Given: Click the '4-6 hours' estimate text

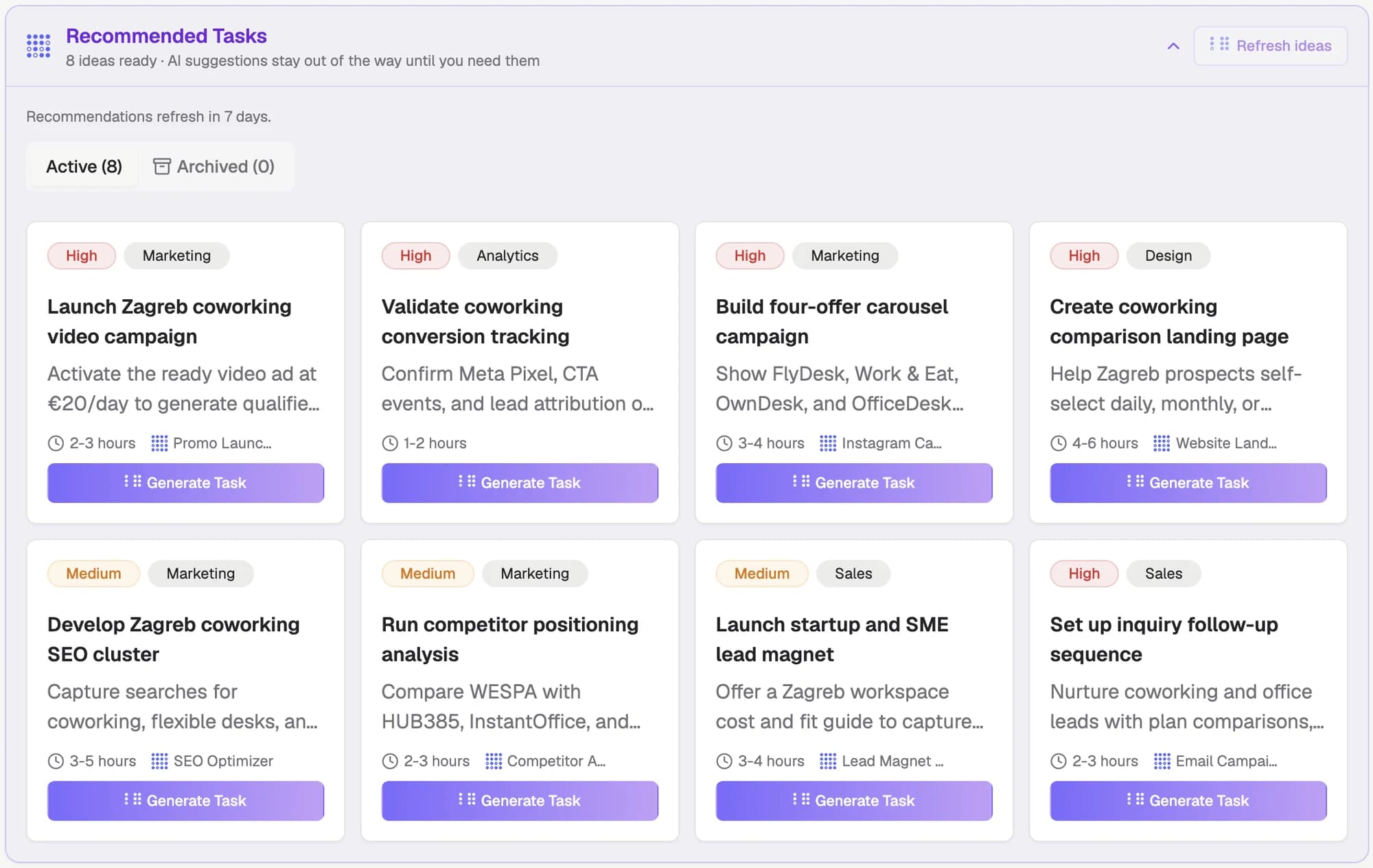Looking at the screenshot, I should coord(1105,443).
